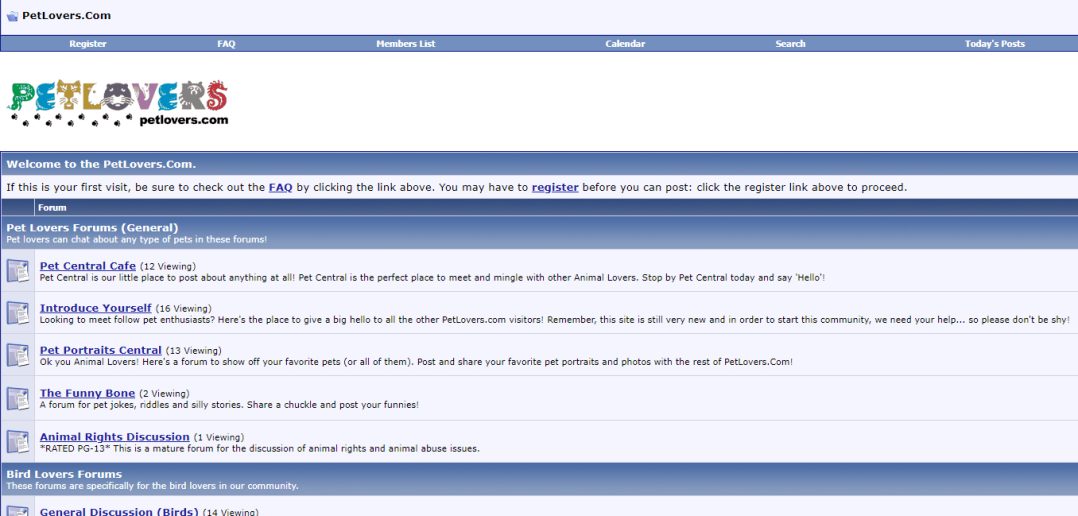Click the 'These forums are specifically' subtitle
Screen dimensions: 1078x516
pyautogui.click(x=152, y=486)
